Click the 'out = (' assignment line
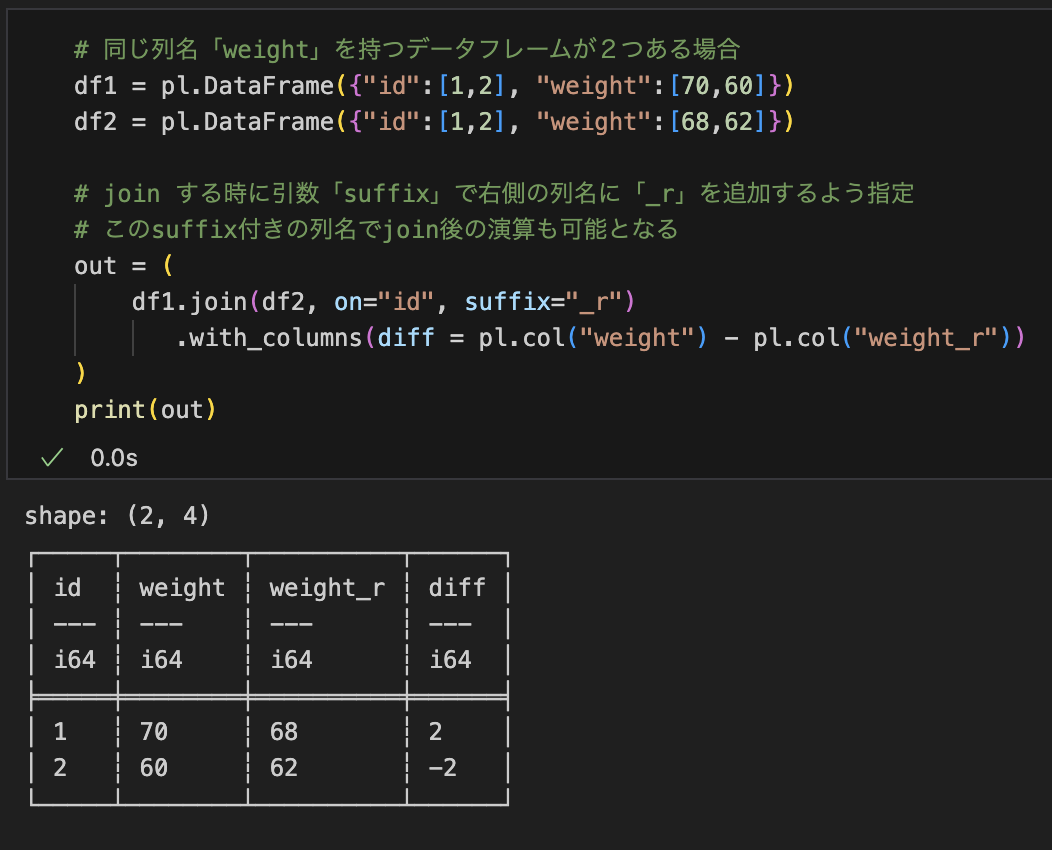1052x850 pixels. pos(124,266)
